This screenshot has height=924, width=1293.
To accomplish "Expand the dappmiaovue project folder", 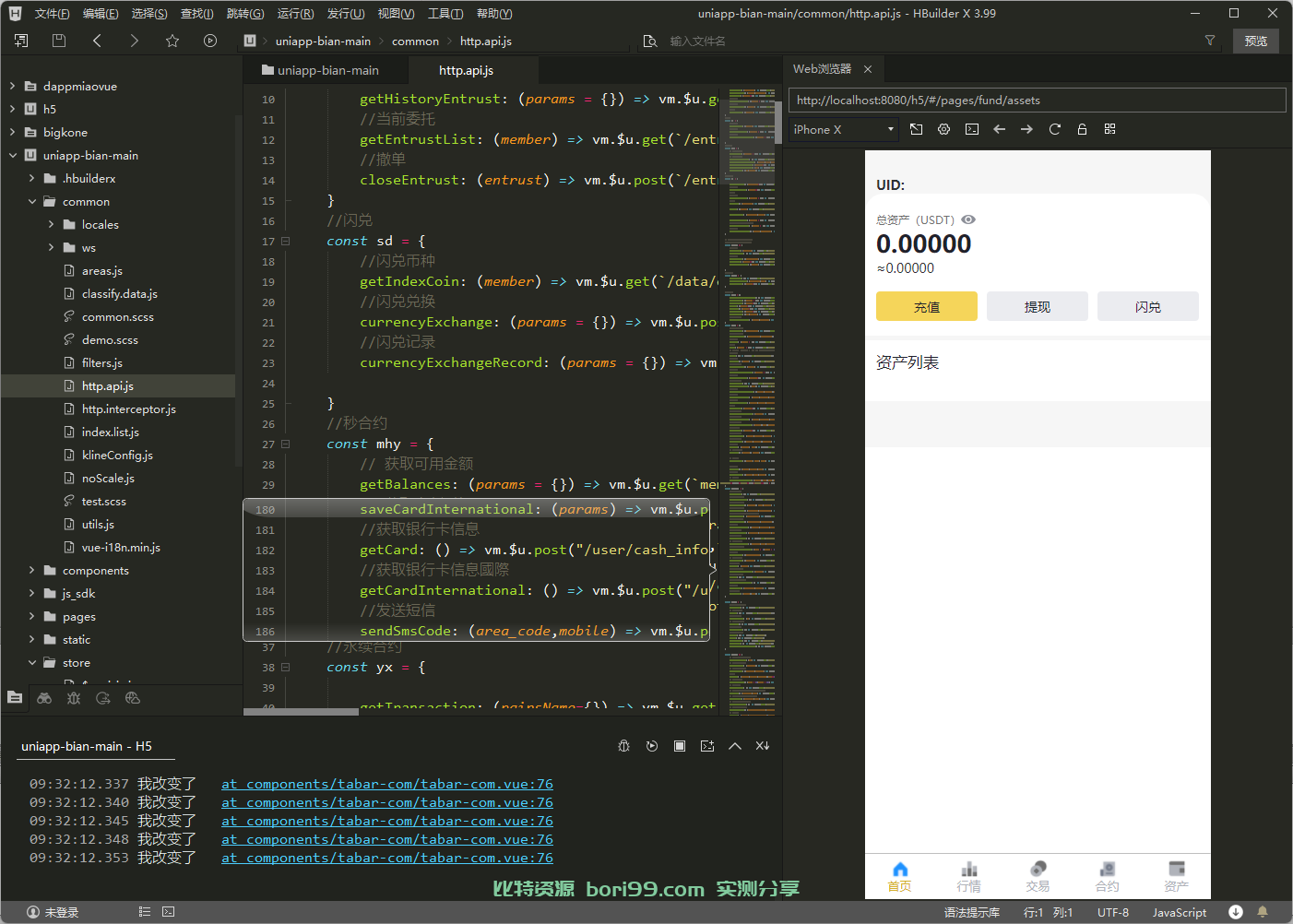I will point(12,86).
